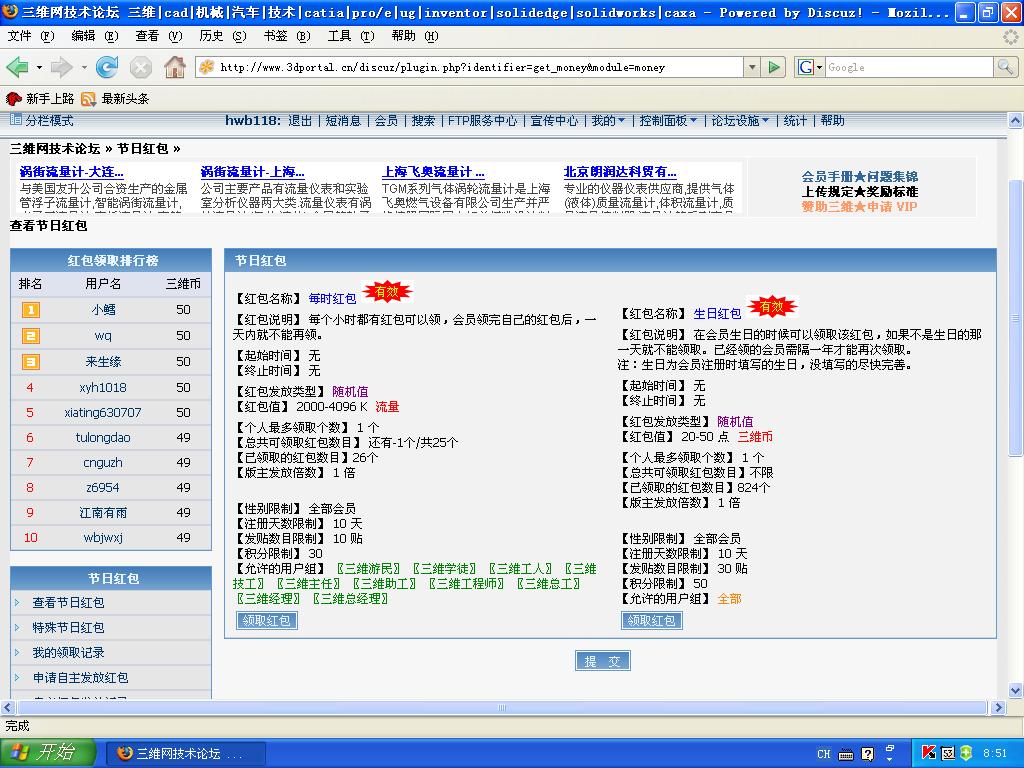Open the search engine selector dropdown
Image resolution: width=1024 pixels, height=768 pixels.
819,67
